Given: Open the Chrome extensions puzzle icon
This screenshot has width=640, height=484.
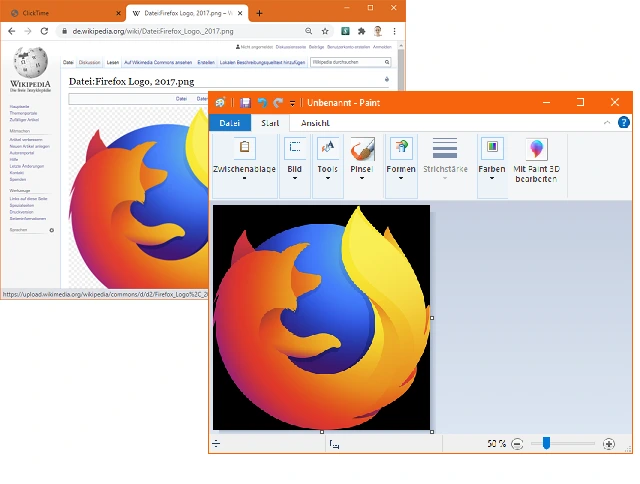Looking at the screenshot, I should click(361, 31).
